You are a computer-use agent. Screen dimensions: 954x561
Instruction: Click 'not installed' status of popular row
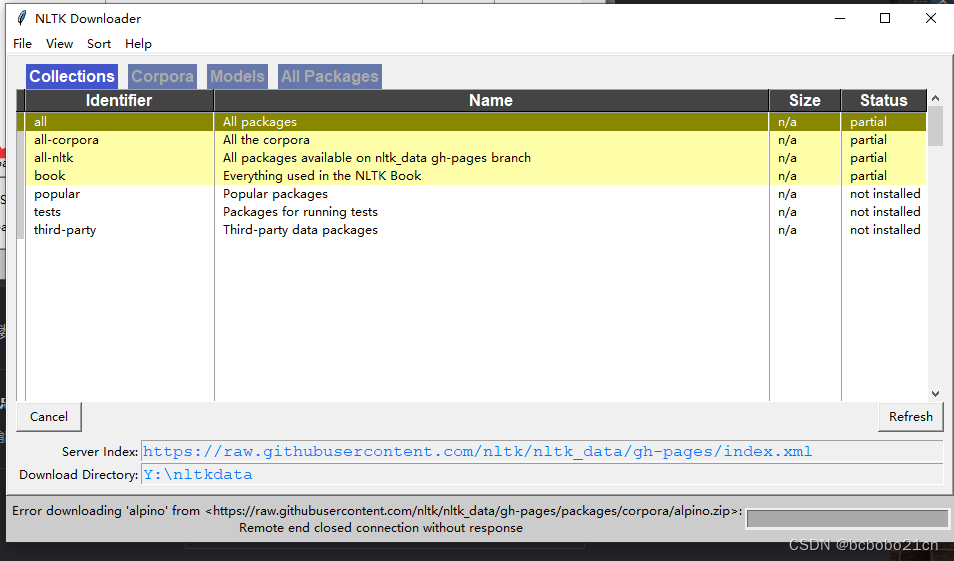tap(885, 194)
